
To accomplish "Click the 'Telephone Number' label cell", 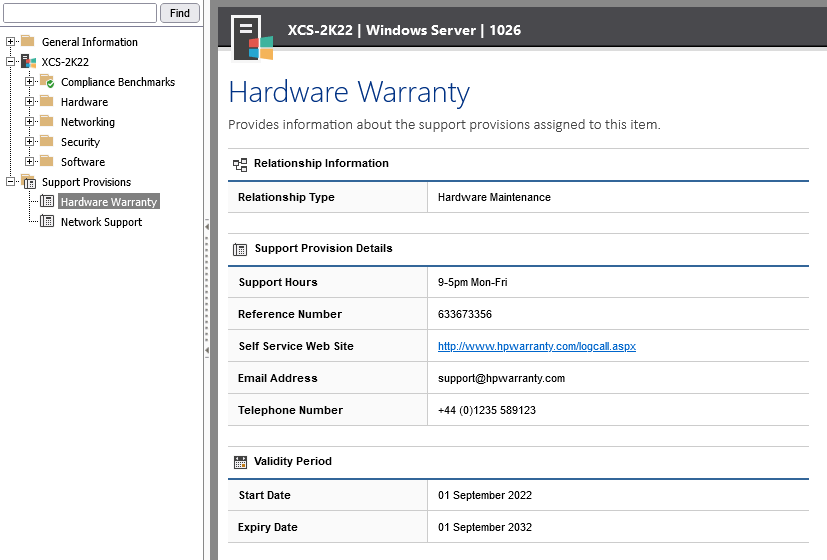I will tap(328, 410).
